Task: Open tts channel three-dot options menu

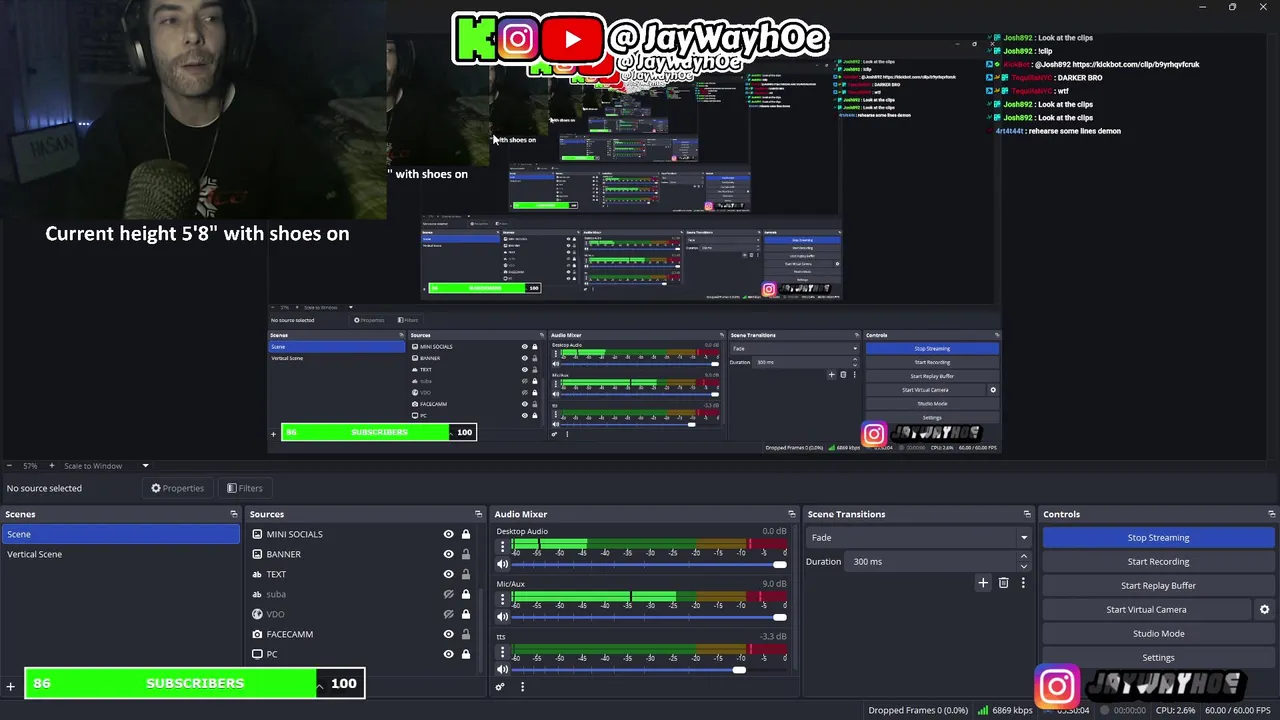Action: click(502, 652)
